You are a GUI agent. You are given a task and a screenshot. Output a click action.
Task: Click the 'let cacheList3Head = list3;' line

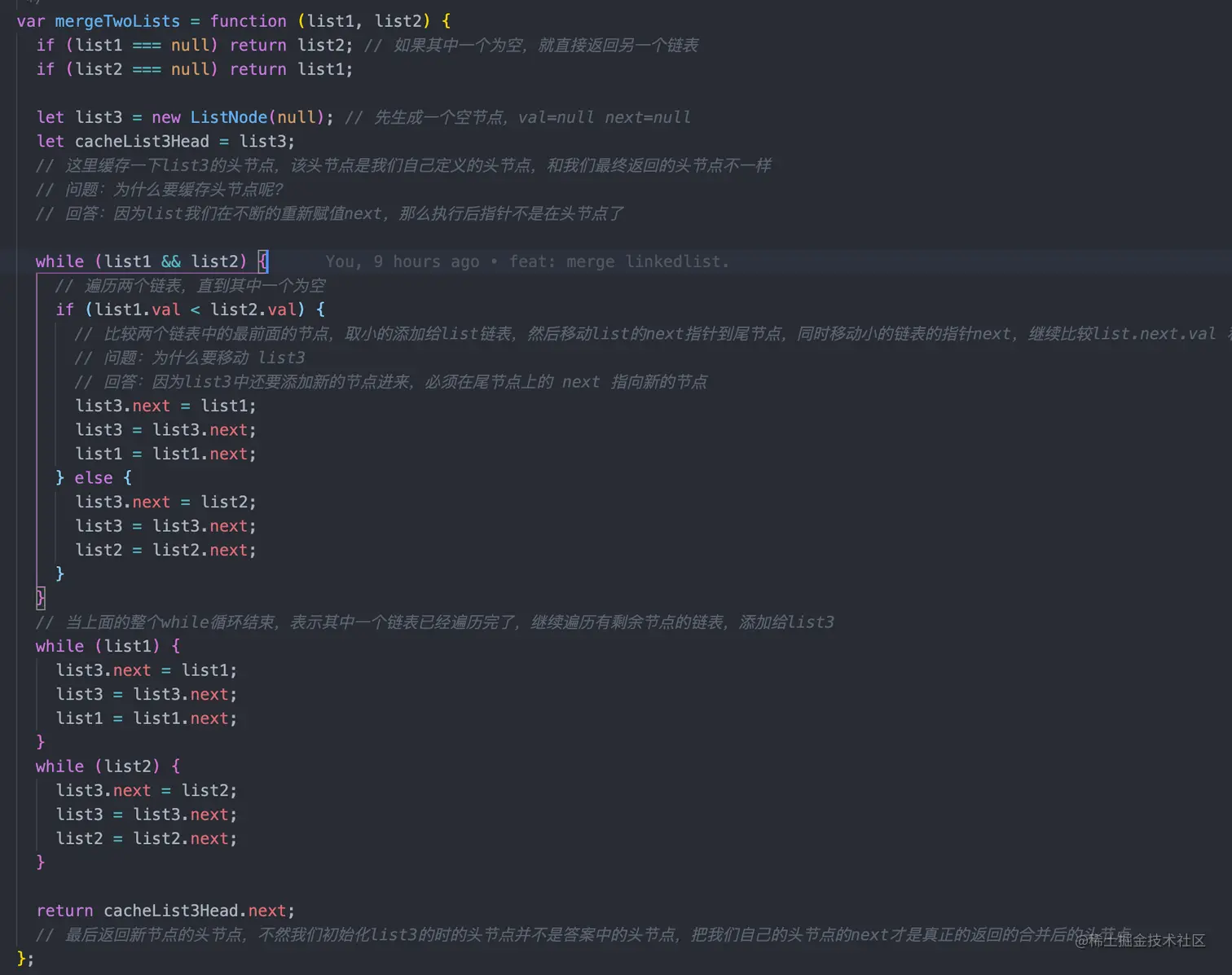(165, 142)
